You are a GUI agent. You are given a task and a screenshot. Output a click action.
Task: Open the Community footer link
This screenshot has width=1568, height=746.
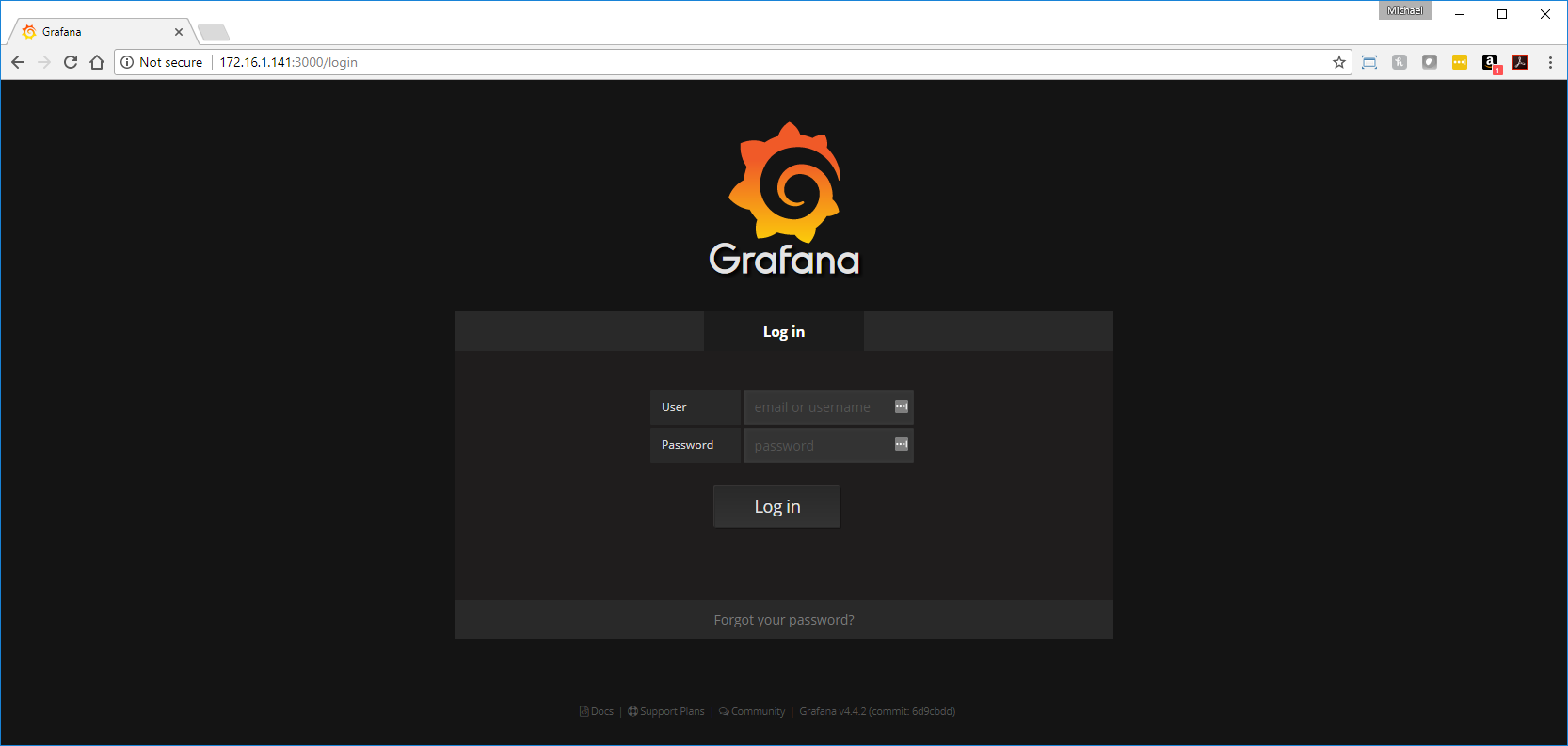click(752, 711)
